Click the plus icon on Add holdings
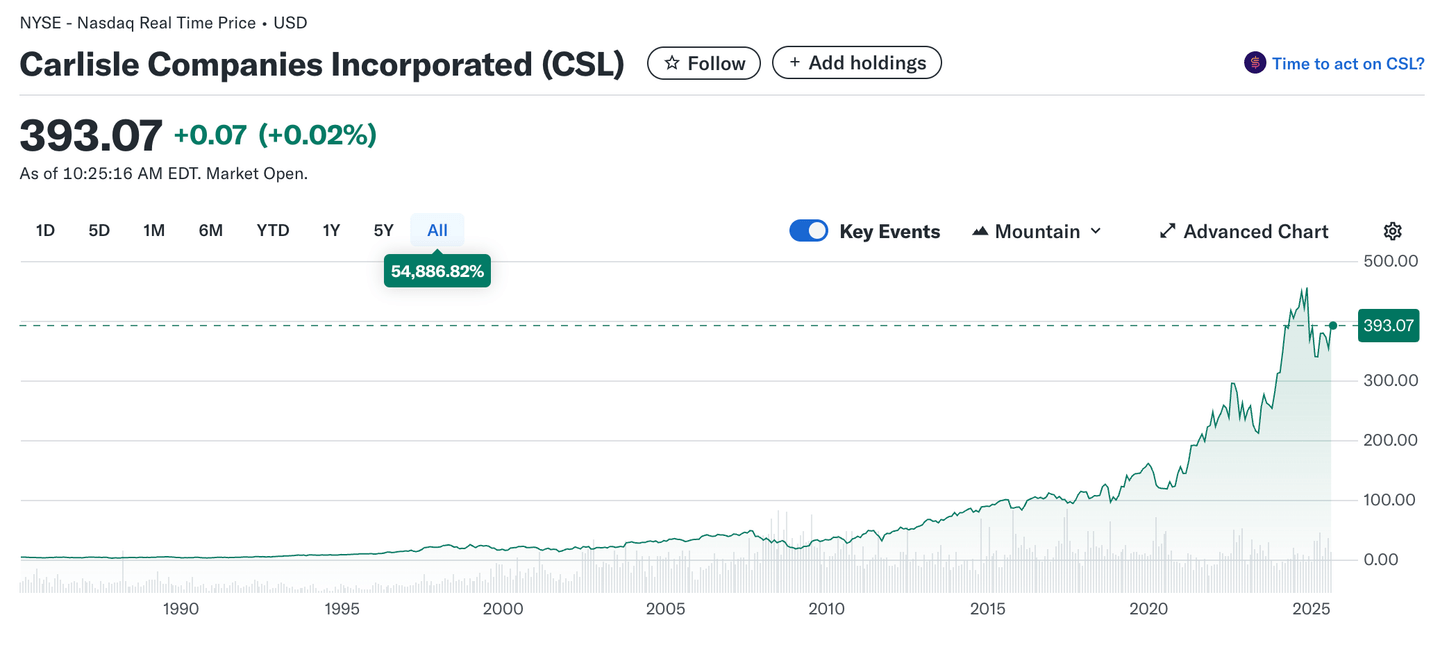This screenshot has height=647, width=1440. click(795, 63)
